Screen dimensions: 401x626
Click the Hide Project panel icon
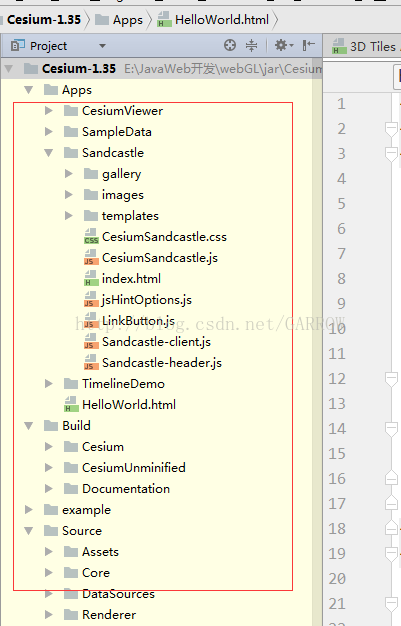click(x=308, y=46)
